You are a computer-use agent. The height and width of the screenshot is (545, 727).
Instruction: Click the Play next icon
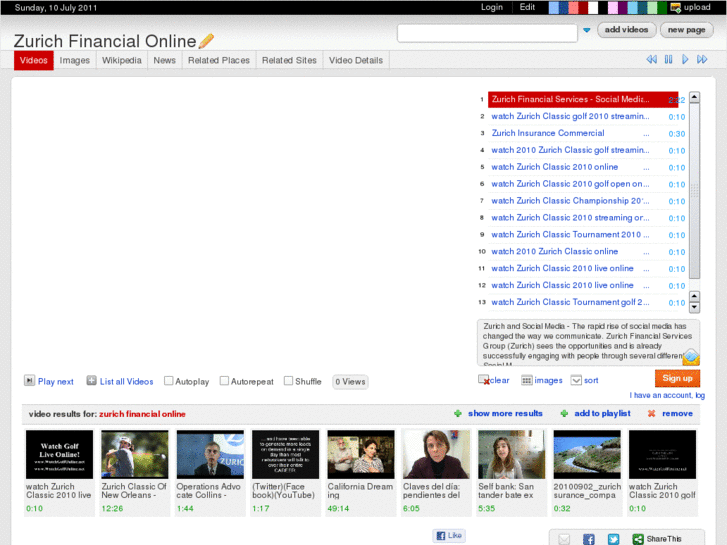(x=29, y=381)
